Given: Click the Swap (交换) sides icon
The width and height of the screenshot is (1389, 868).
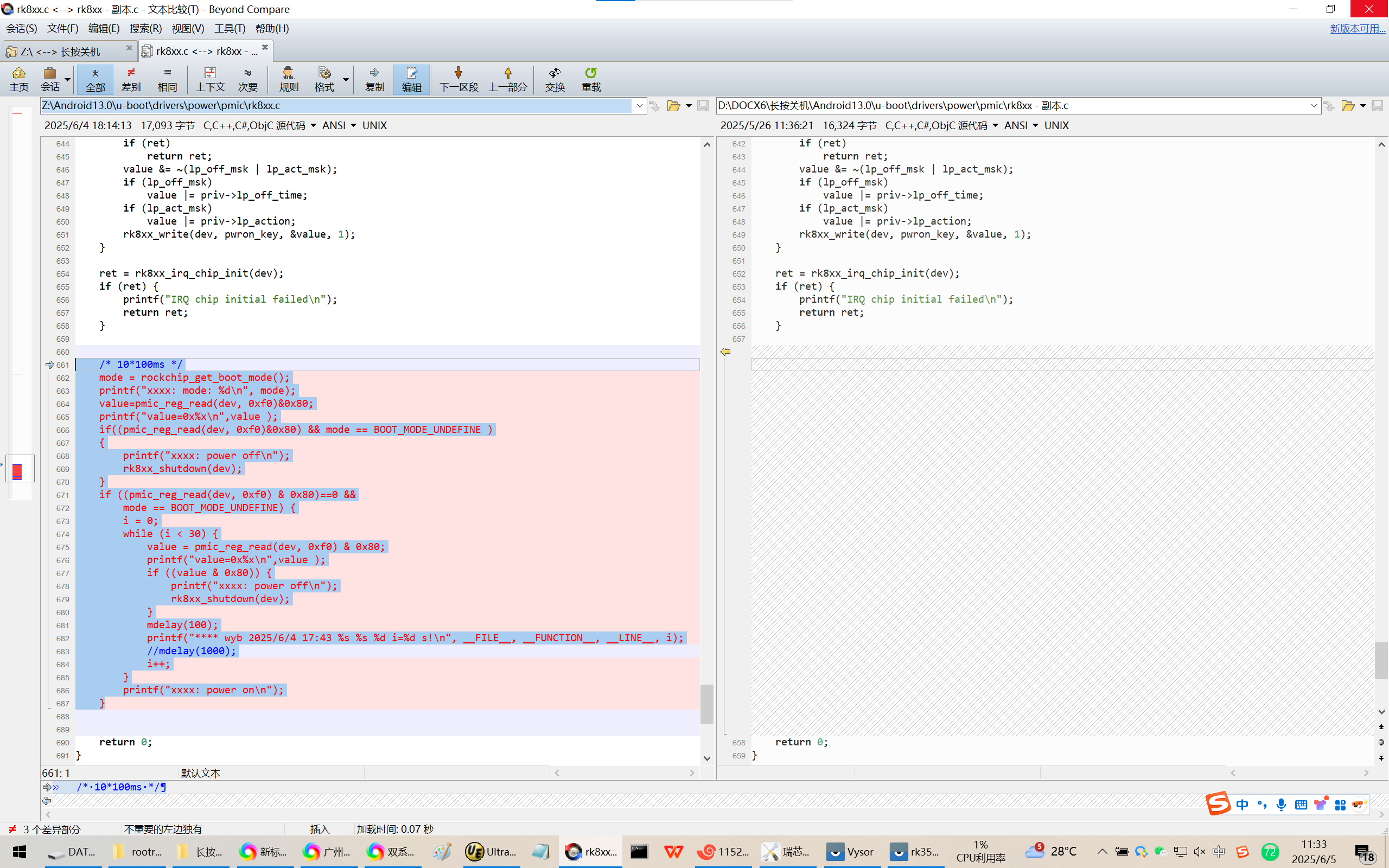Looking at the screenshot, I should 555,79.
